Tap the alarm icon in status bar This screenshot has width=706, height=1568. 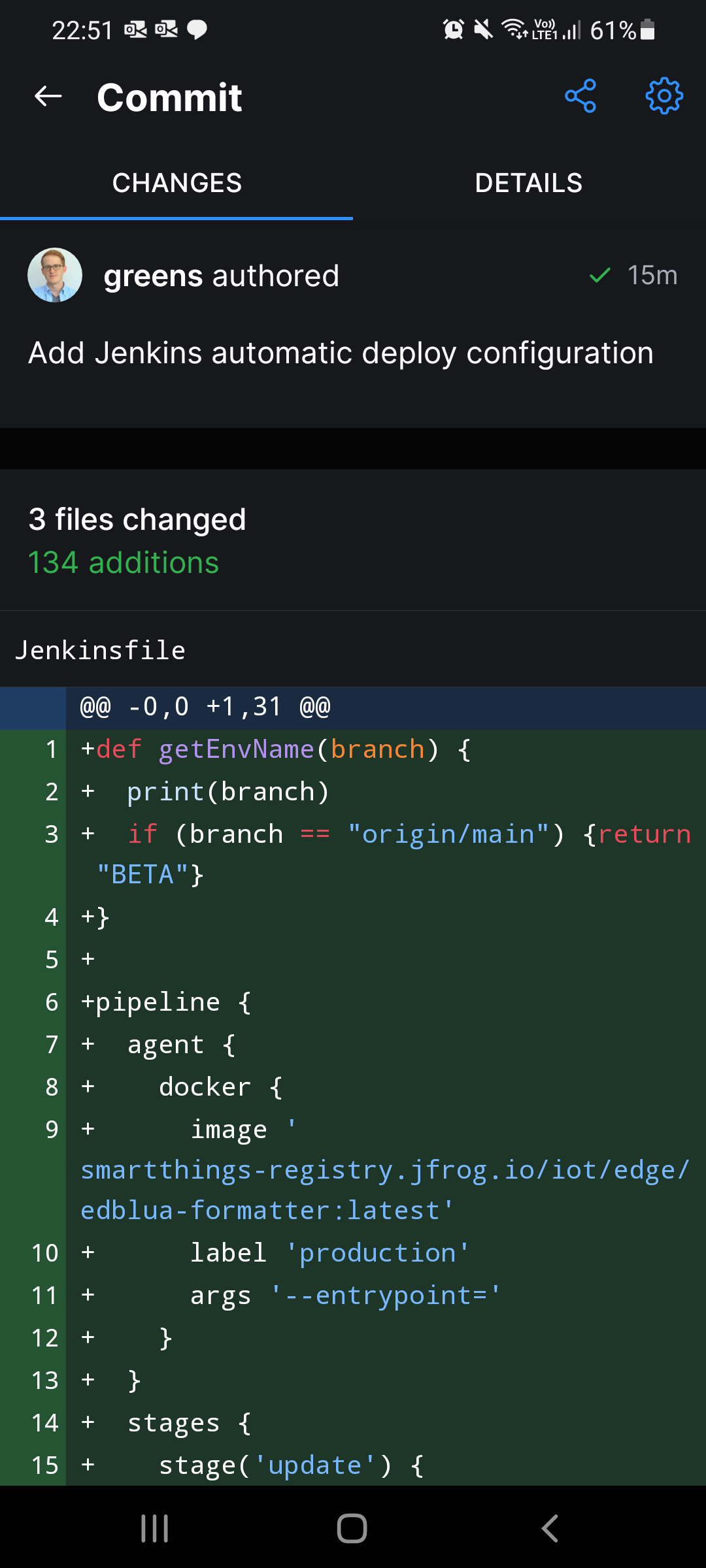pos(453,29)
